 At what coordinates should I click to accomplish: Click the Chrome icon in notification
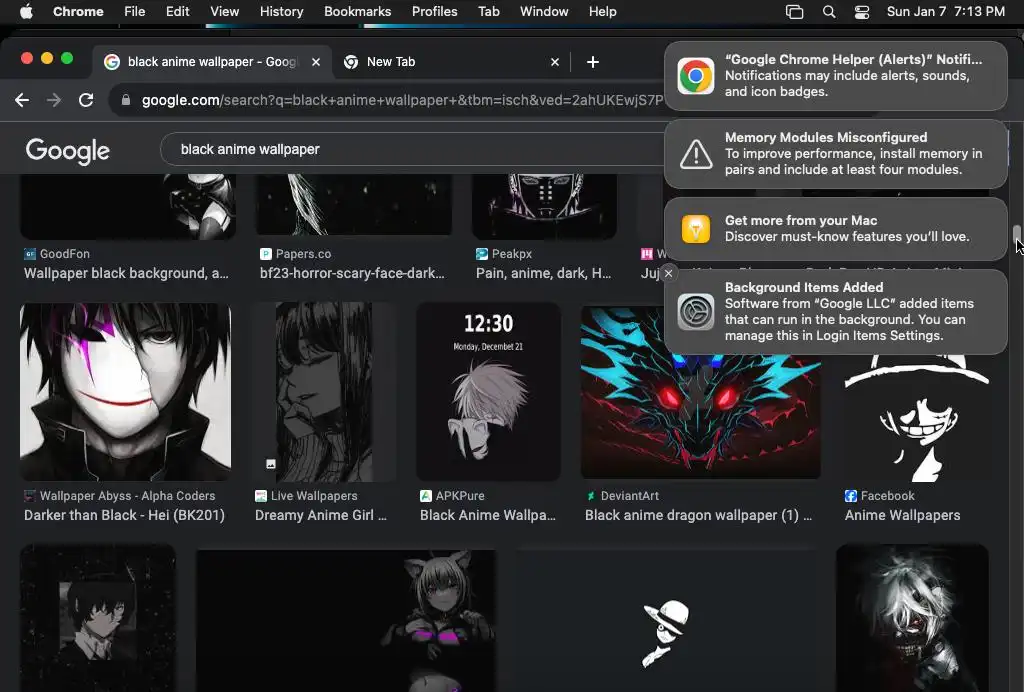[x=696, y=76]
